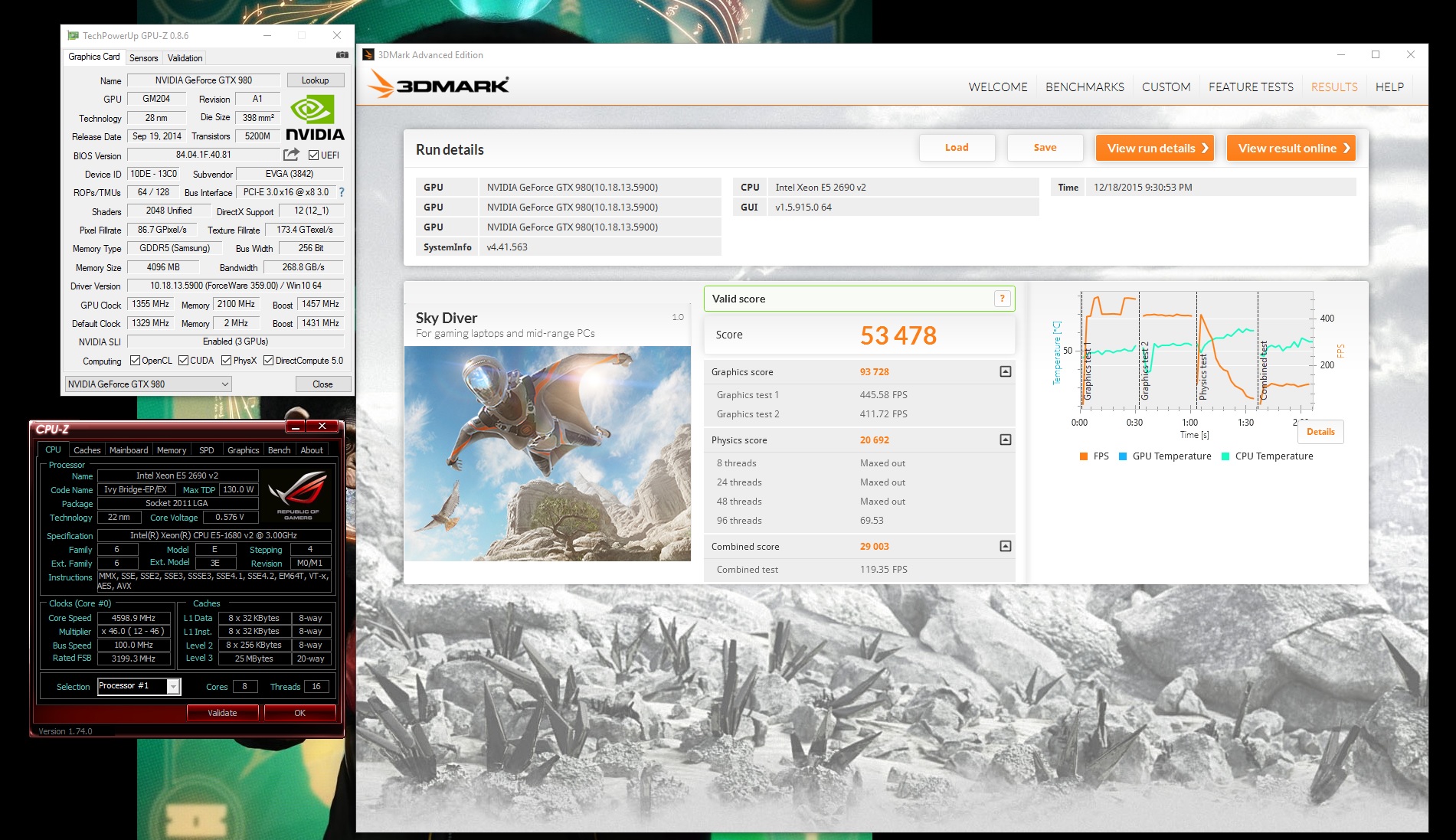The height and width of the screenshot is (840, 1456).
Task: Toggle the DirectCompute 5.0 checkbox
Action: 268,361
